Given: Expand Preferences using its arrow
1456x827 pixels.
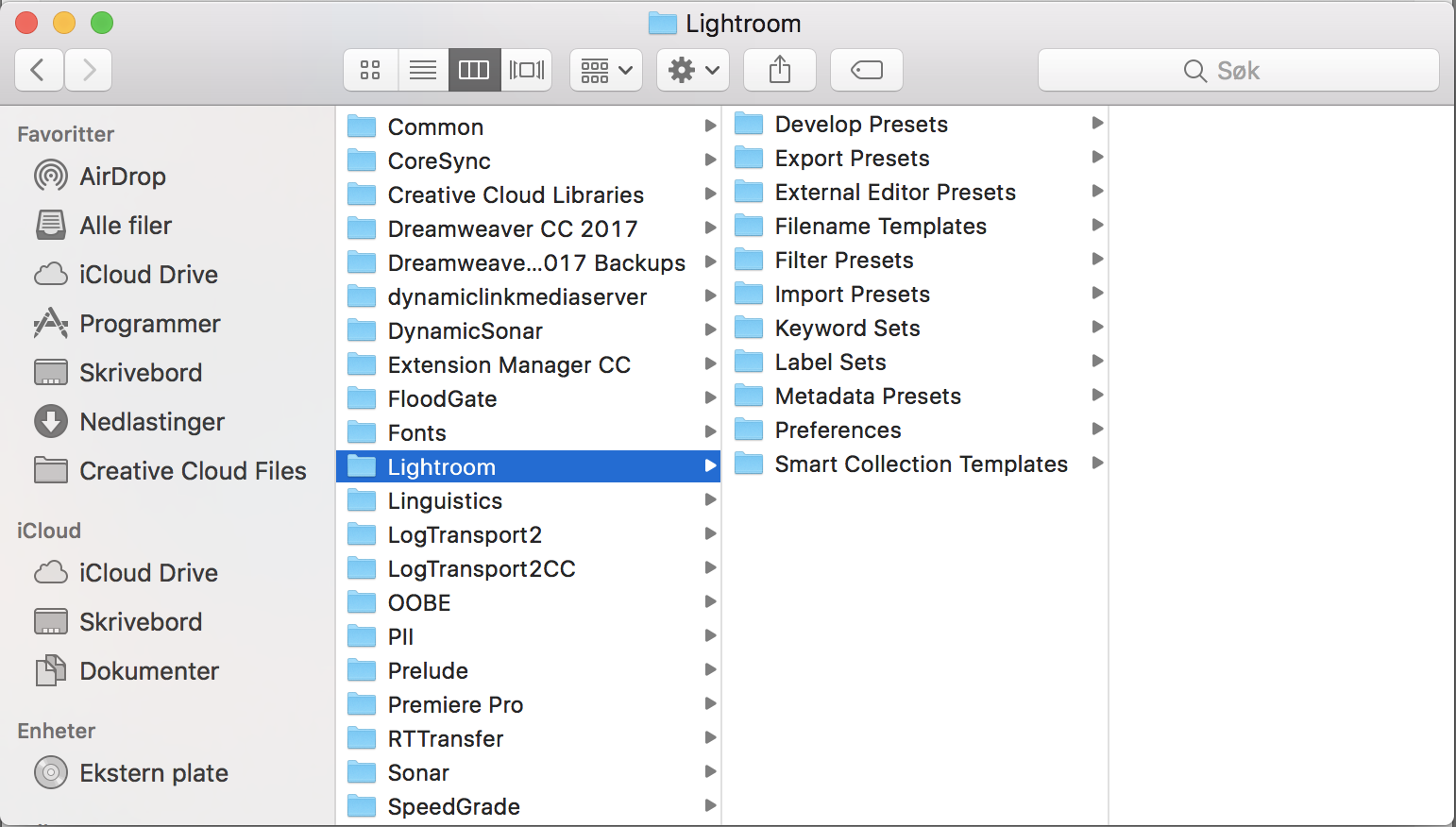Looking at the screenshot, I should coord(1097,429).
